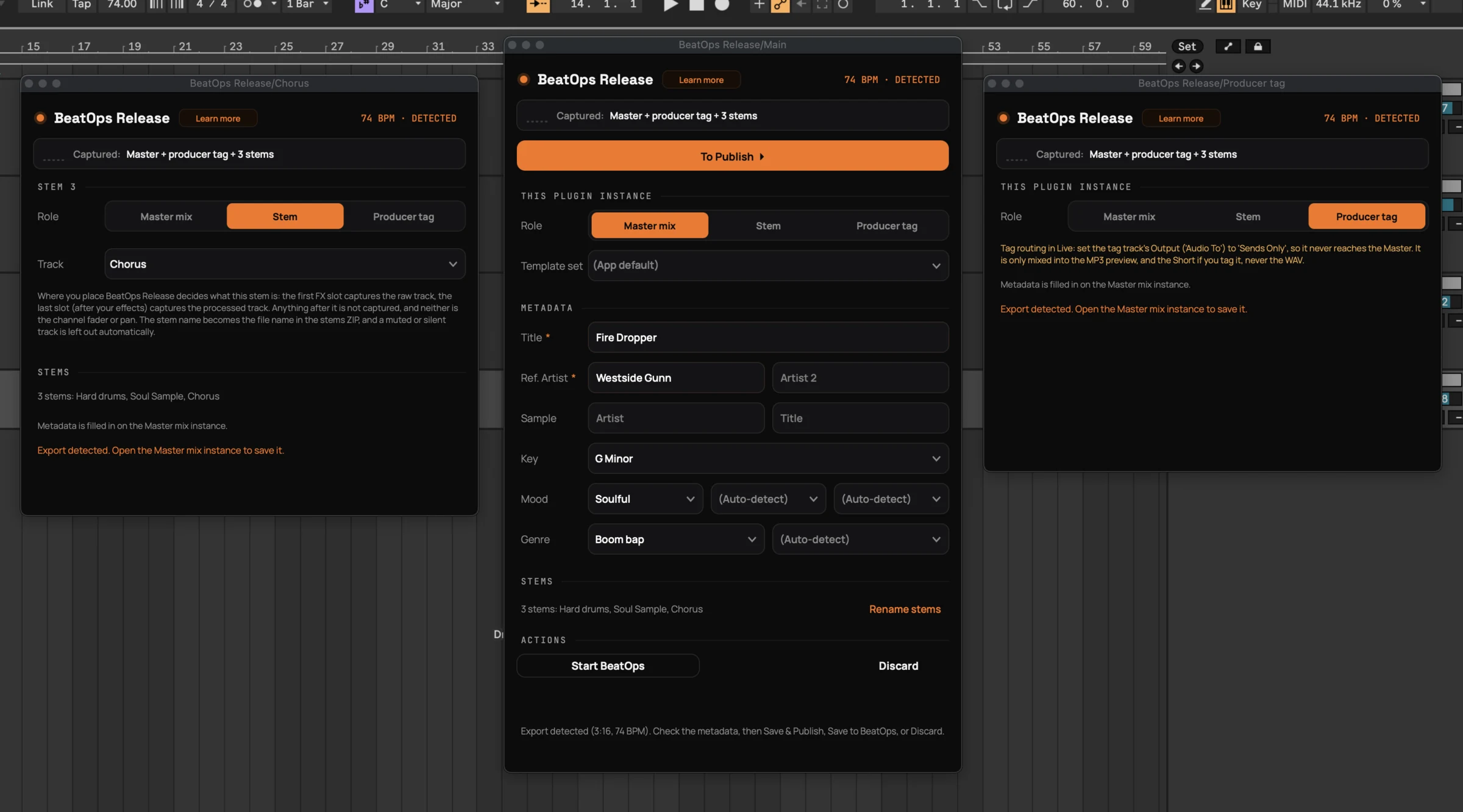Toggle the Loop switch icon
The image size is (1463, 812).
1005,5
